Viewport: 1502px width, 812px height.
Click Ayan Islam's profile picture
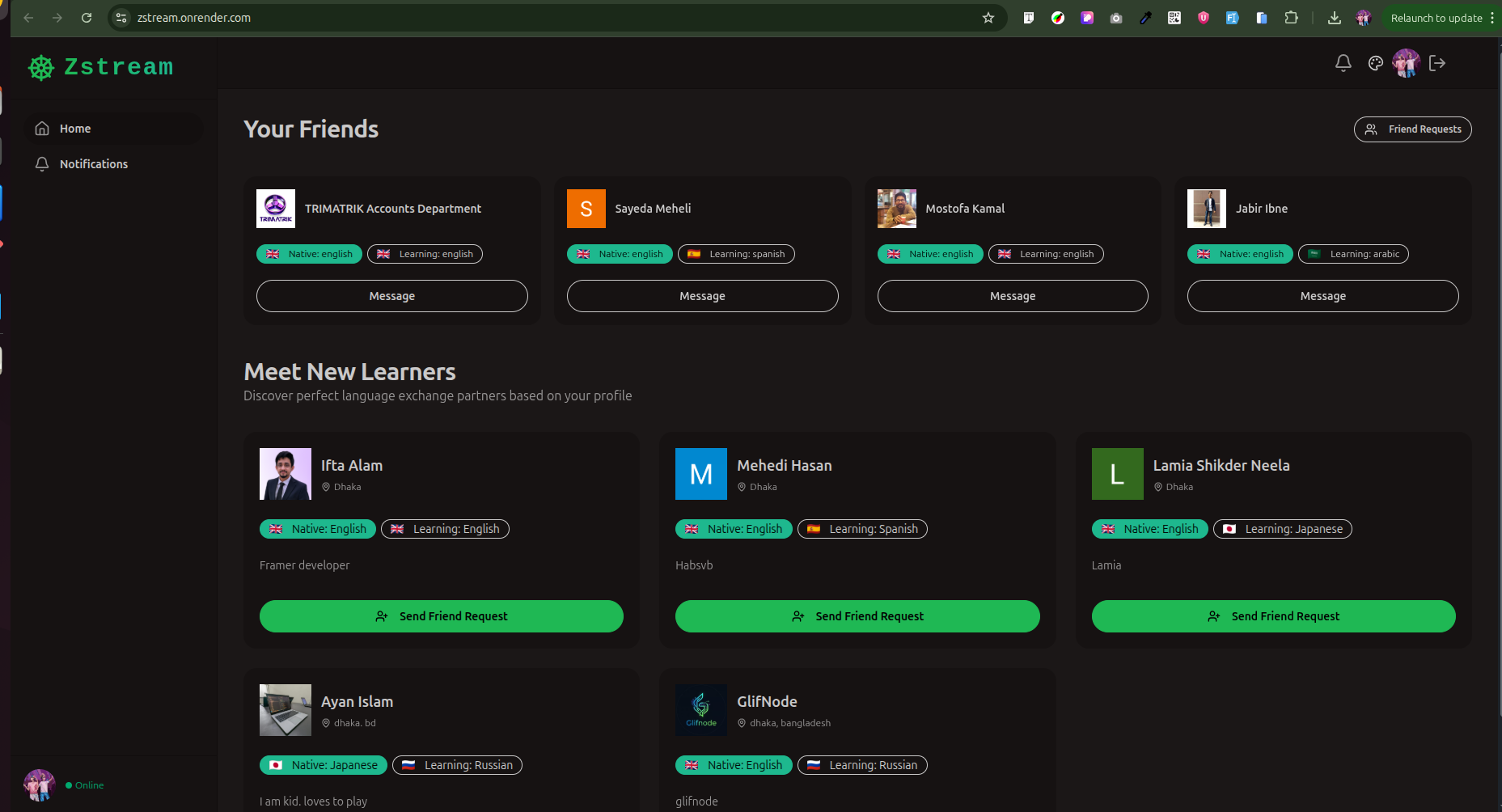285,710
